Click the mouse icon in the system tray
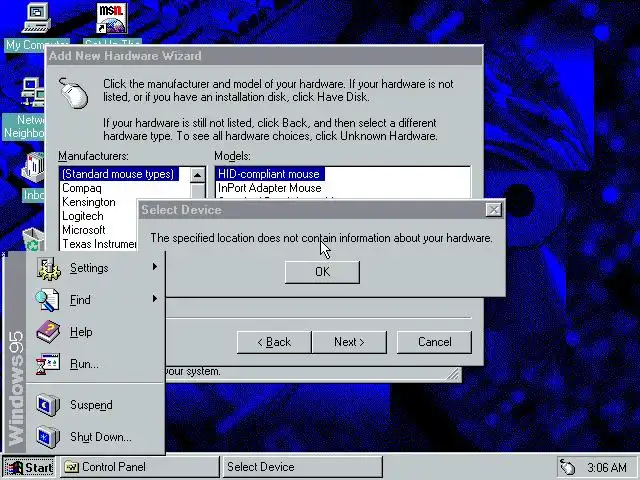 pos(567,467)
